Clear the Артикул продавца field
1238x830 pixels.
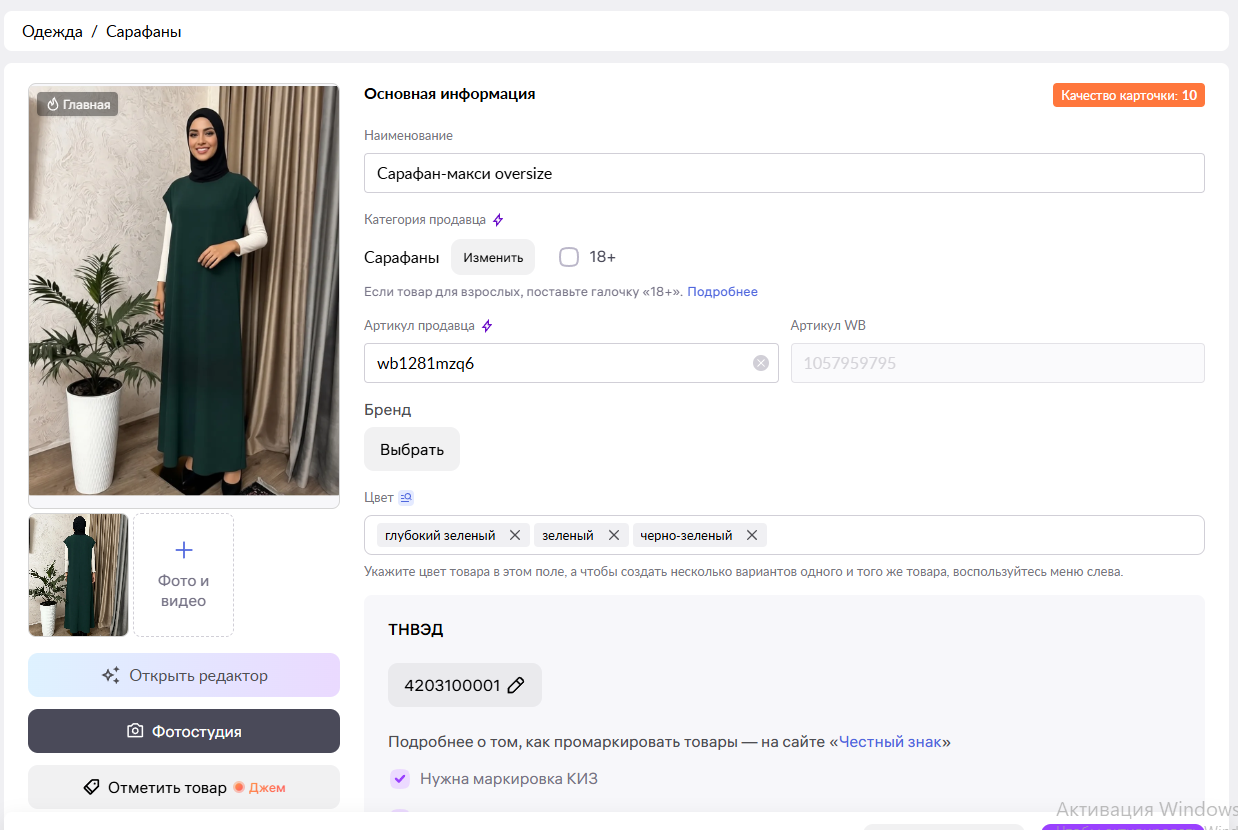pos(761,363)
